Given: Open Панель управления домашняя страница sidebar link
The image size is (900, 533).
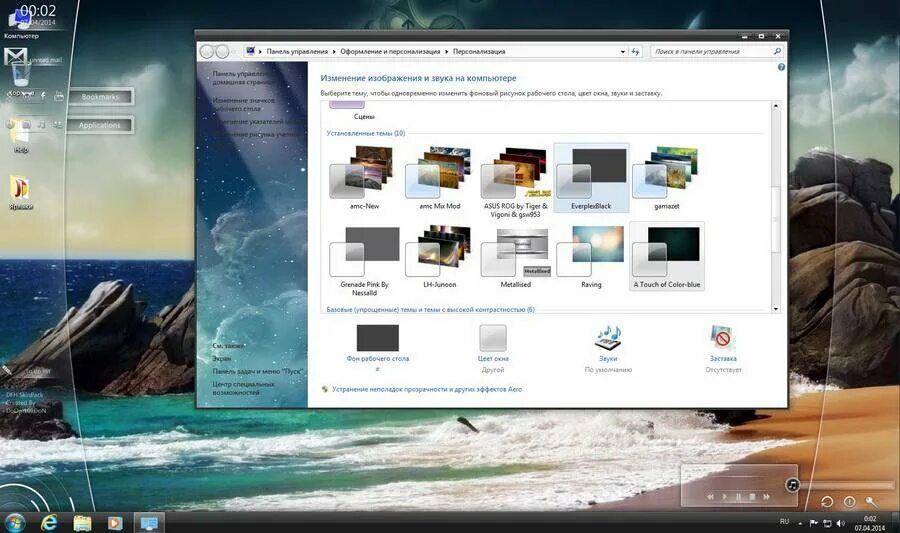Looking at the screenshot, I should pyautogui.click(x=241, y=78).
